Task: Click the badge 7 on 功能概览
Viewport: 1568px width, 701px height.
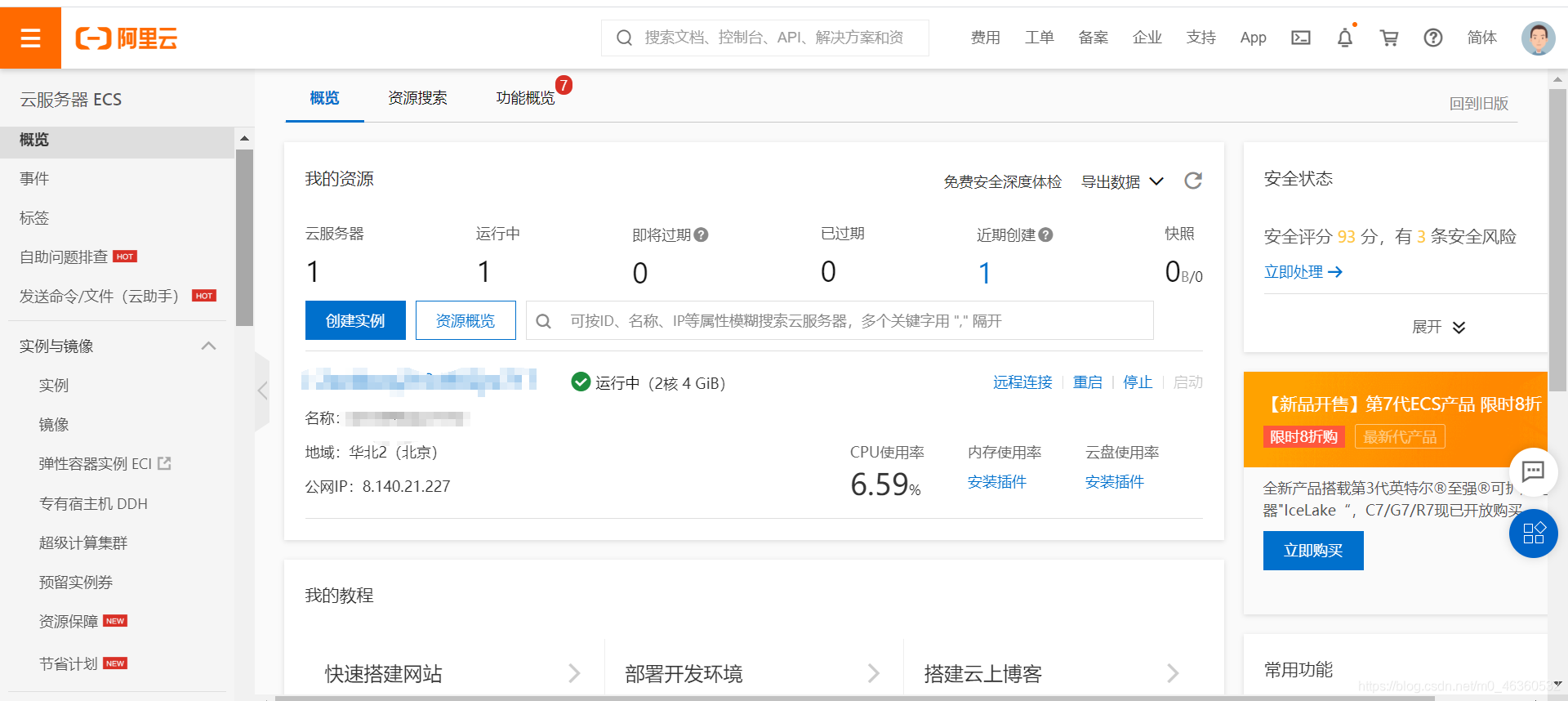Action: pos(563,85)
